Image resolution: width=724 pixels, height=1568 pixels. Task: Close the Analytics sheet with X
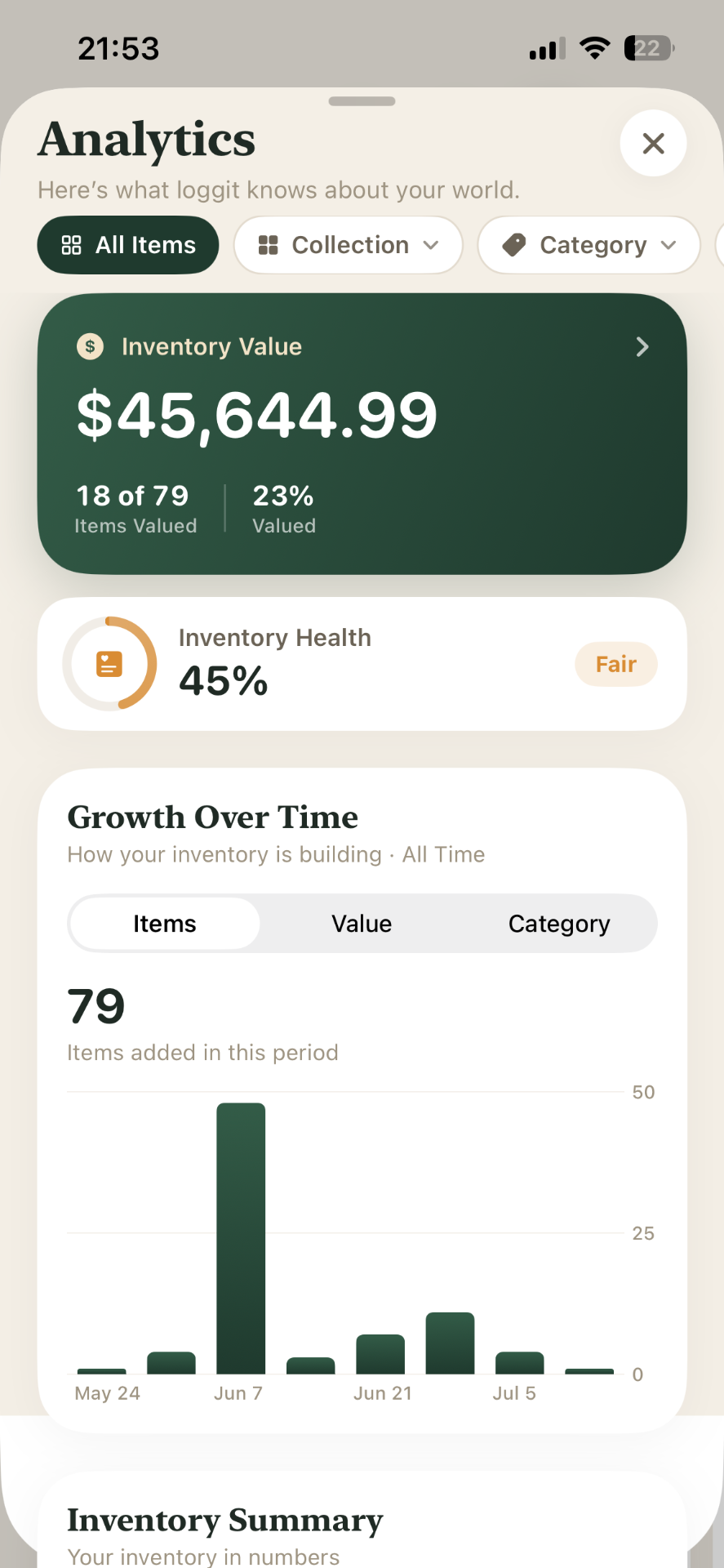(x=653, y=144)
